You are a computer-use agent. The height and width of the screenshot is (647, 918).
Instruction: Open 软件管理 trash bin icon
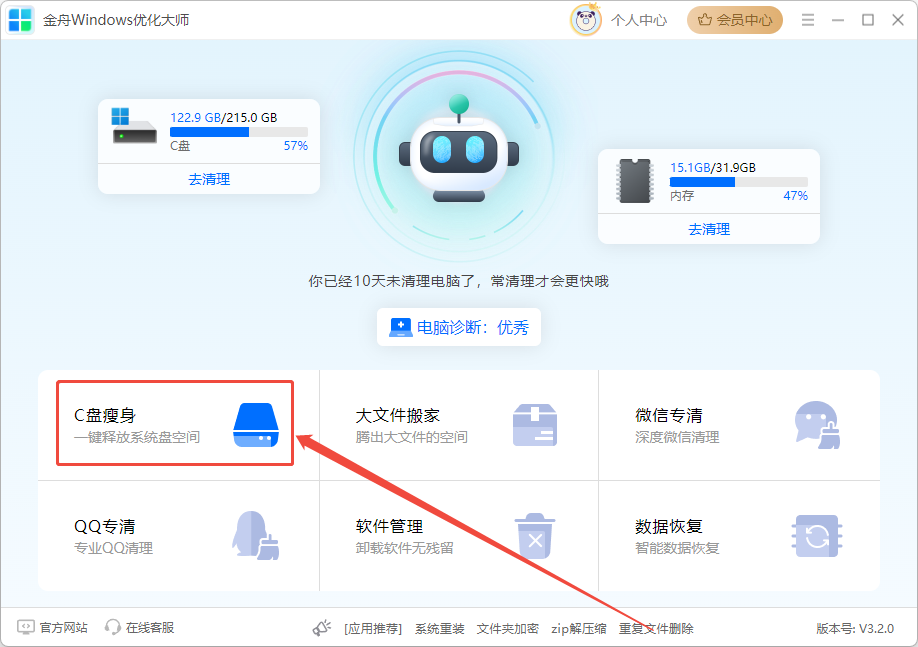tap(534, 535)
